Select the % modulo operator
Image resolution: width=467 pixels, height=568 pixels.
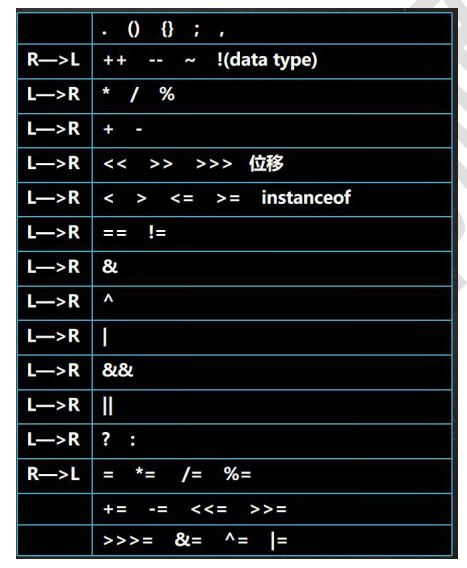(167, 94)
